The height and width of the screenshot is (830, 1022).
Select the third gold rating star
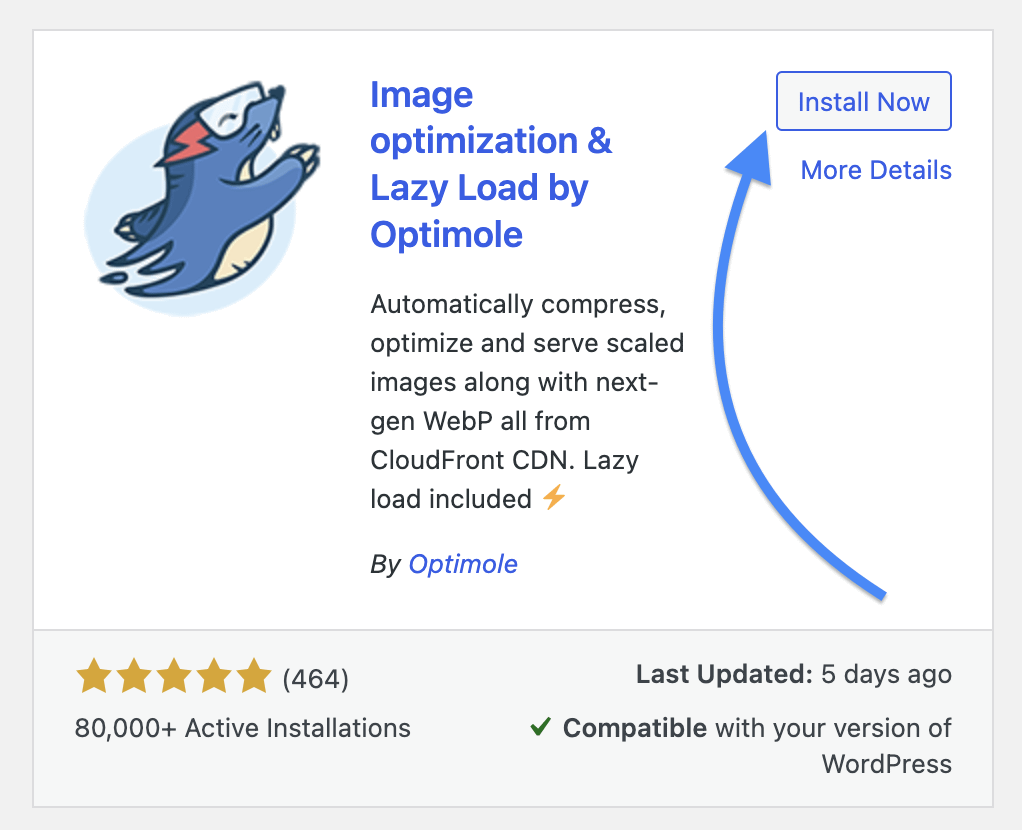[174, 677]
